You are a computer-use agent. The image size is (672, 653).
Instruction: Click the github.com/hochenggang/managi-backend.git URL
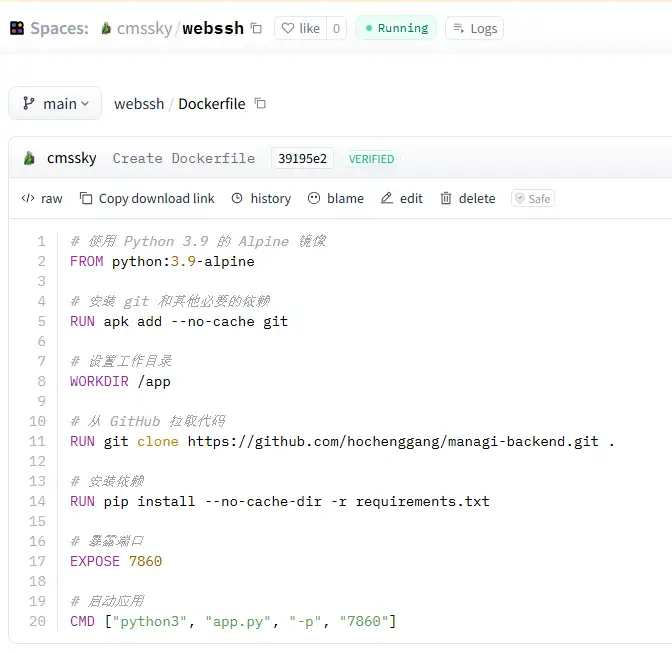click(393, 441)
